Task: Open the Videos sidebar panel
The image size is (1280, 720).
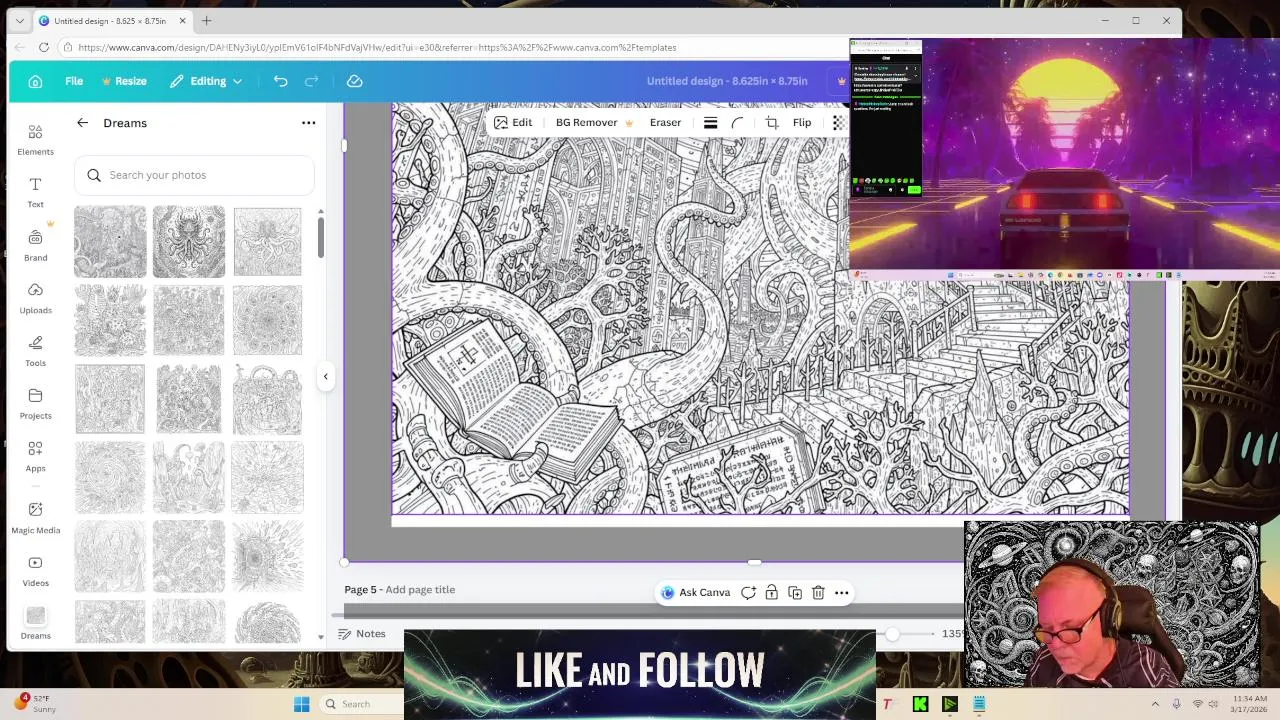Action: 35,571
